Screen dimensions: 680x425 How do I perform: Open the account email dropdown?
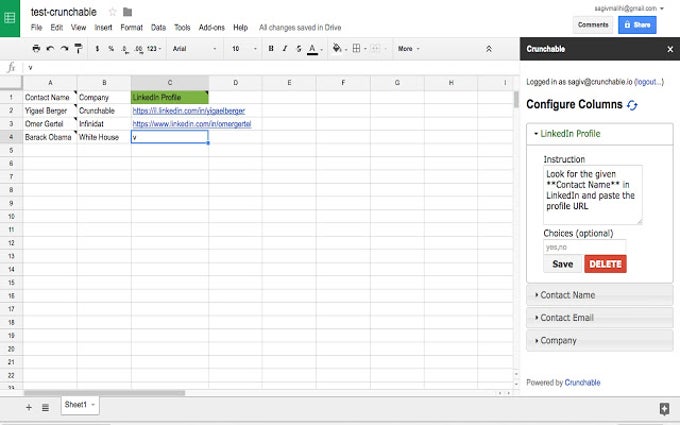(x=629, y=8)
